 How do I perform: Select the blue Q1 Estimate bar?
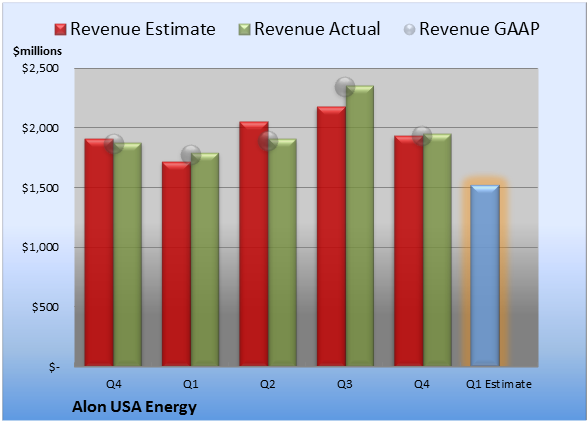coord(485,275)
